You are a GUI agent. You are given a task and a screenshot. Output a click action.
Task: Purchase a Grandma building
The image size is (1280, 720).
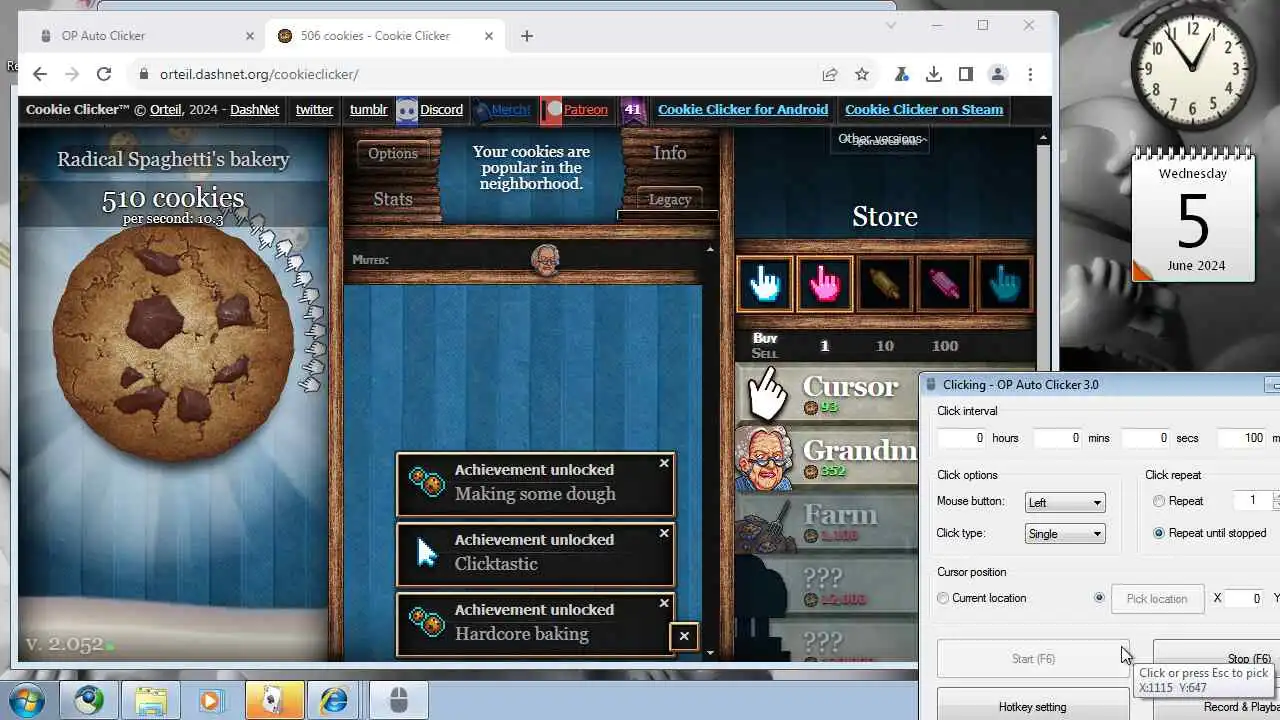pyautogui.click(x=827, y=458)
